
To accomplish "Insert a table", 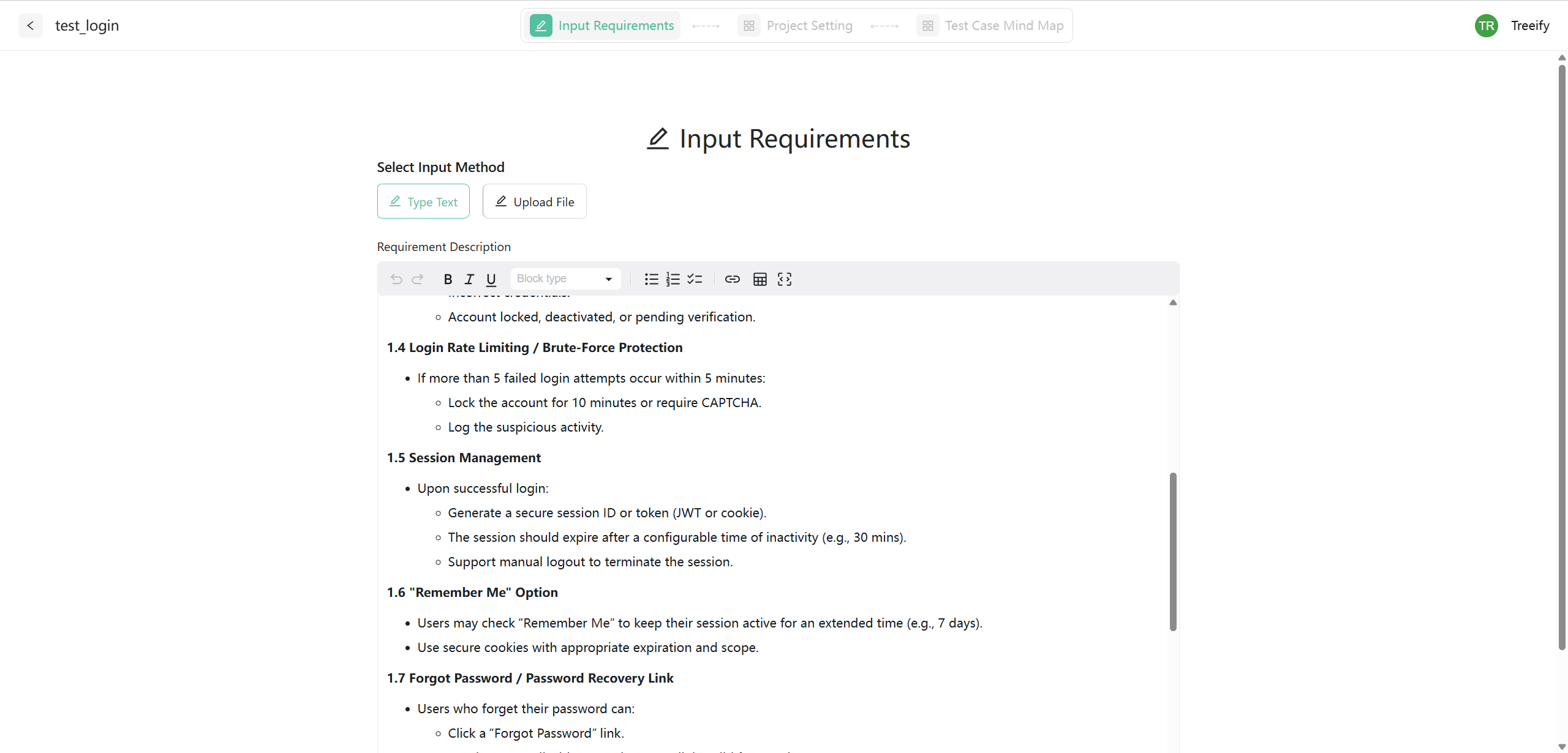I will (759, 279).
